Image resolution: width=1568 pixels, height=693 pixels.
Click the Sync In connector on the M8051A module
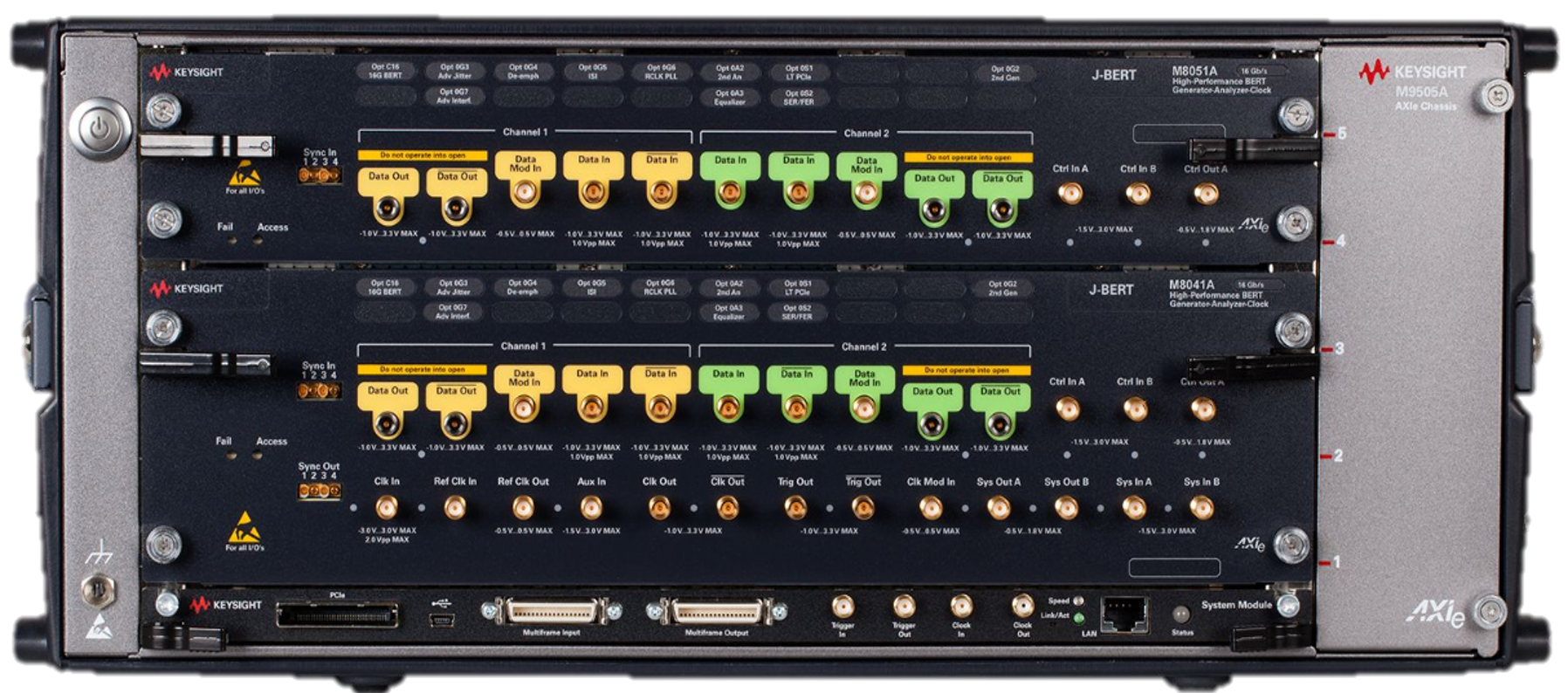(x=319, y=175)
